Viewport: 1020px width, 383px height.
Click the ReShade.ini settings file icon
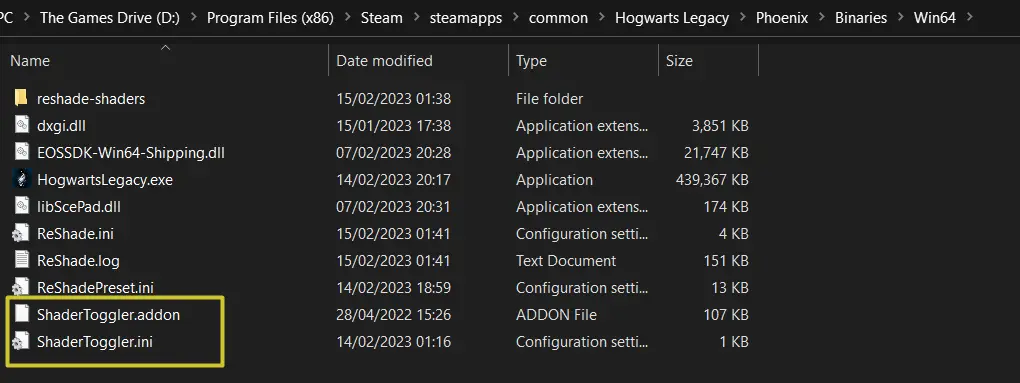pos(21,233)
